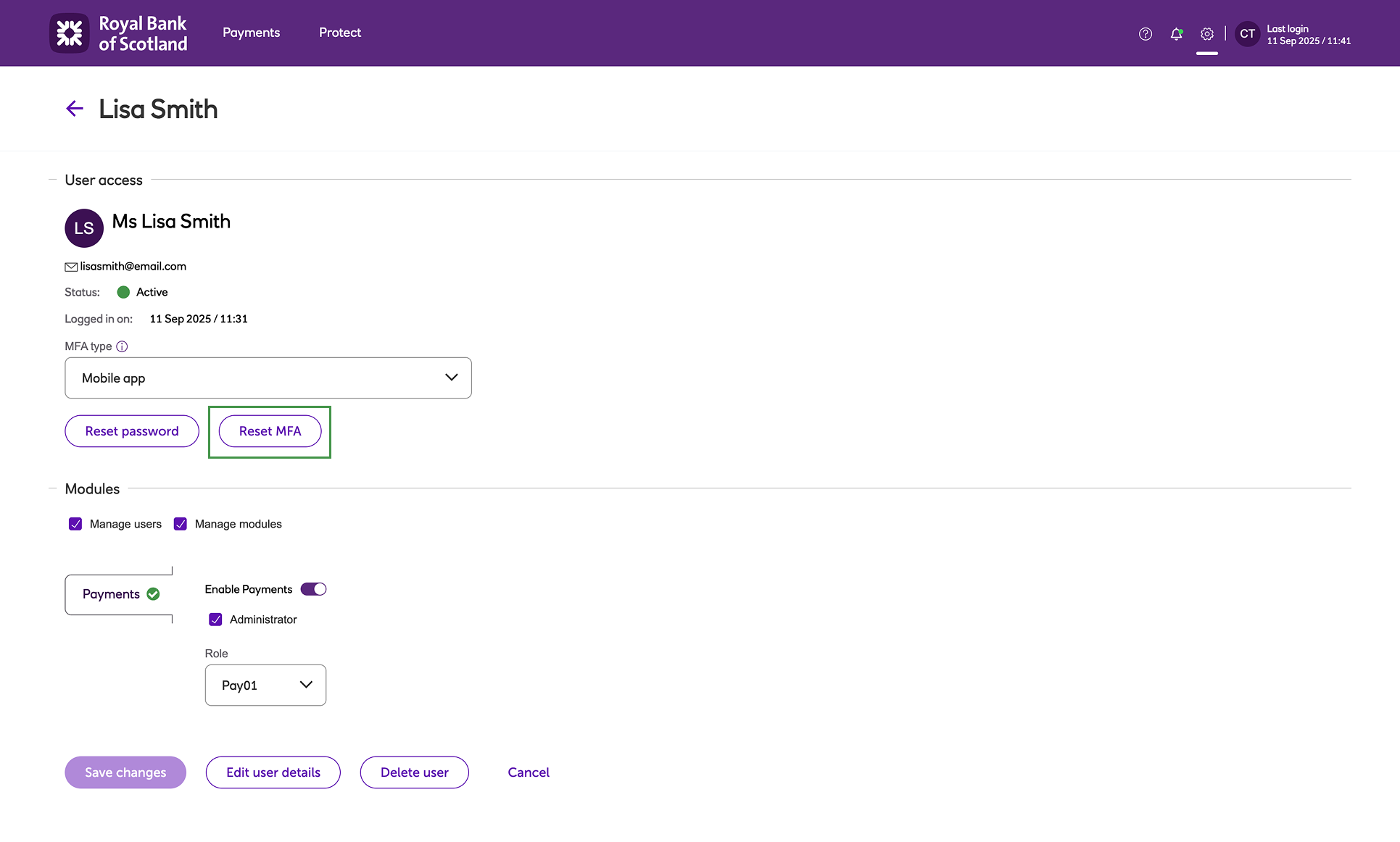Open the settings gear icon
1400x842 pixels.
tap(1206, 34)
